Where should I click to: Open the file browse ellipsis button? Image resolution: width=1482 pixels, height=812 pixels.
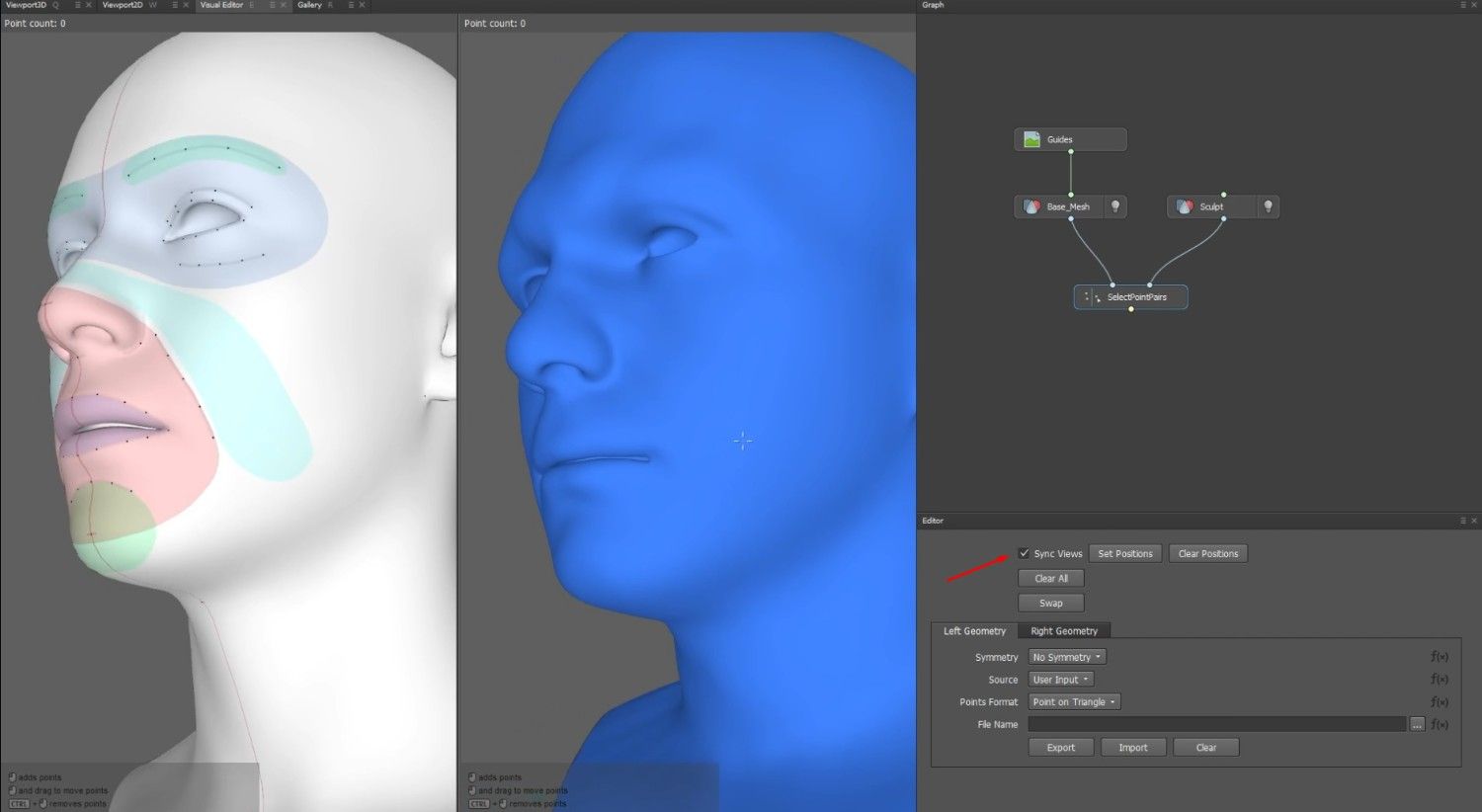(1417, 725)
